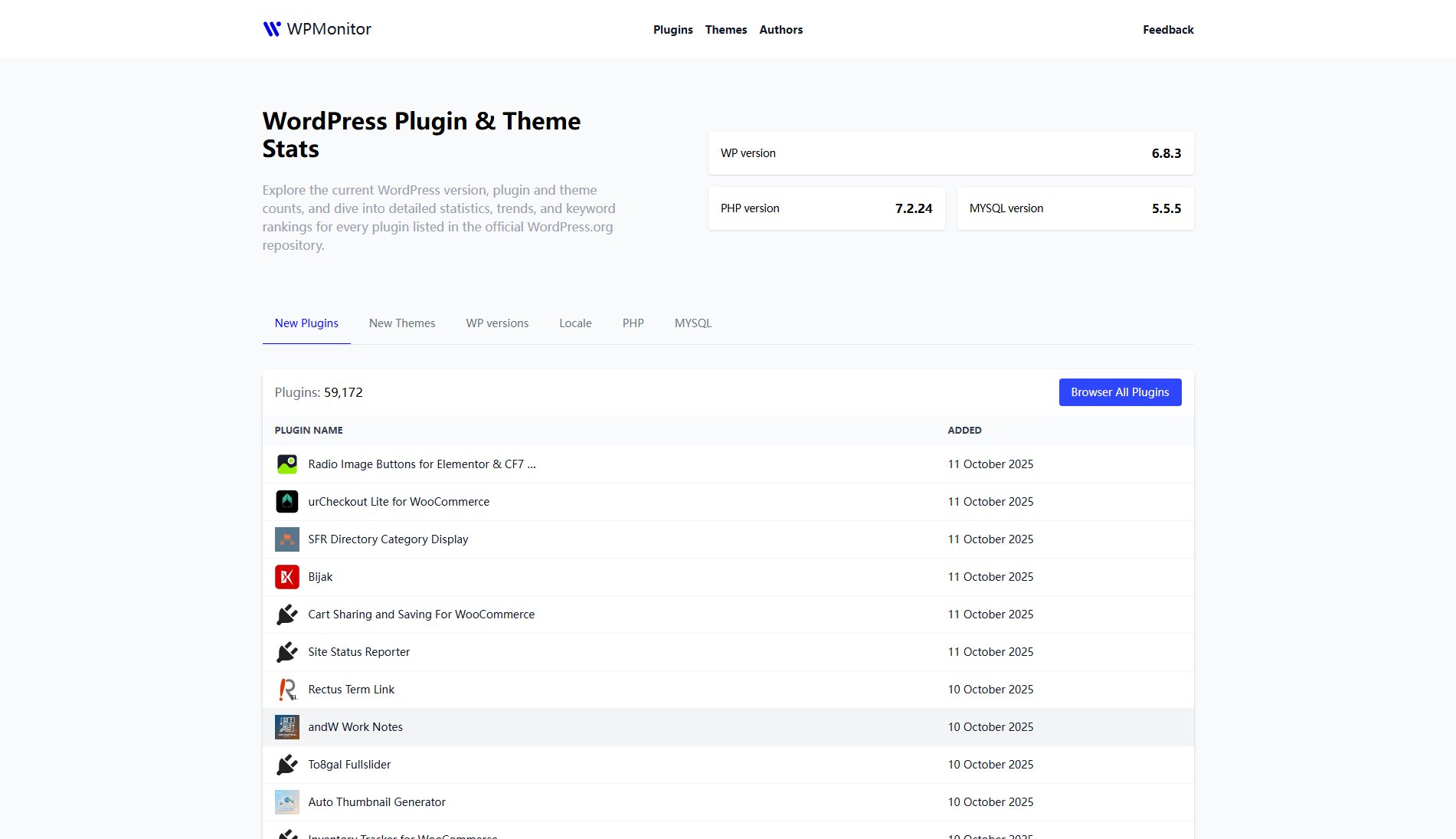Click the red Bijak plugin icon
The height and width of the screenshot is (839, 1456).
coord(287,577)
